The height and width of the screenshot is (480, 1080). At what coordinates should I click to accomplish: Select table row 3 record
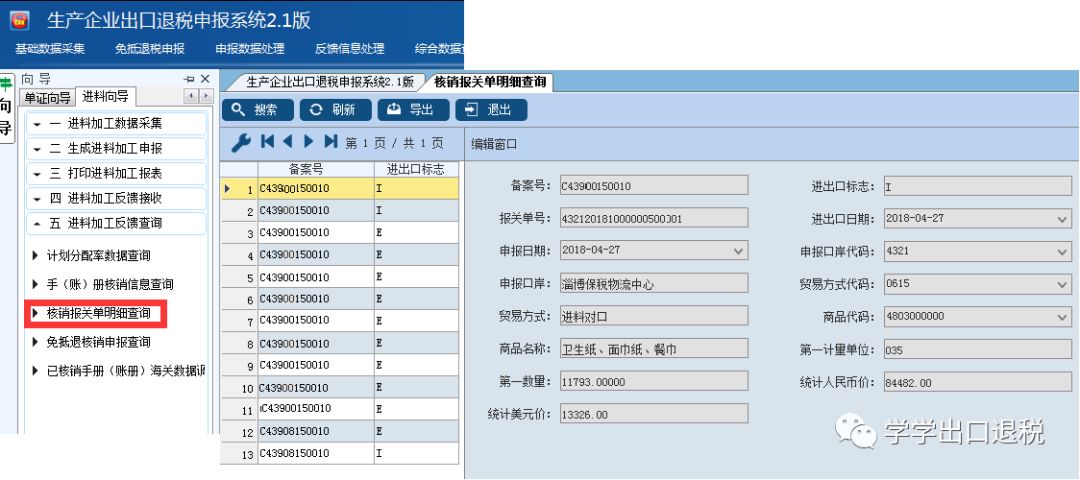tap(340, 233)
